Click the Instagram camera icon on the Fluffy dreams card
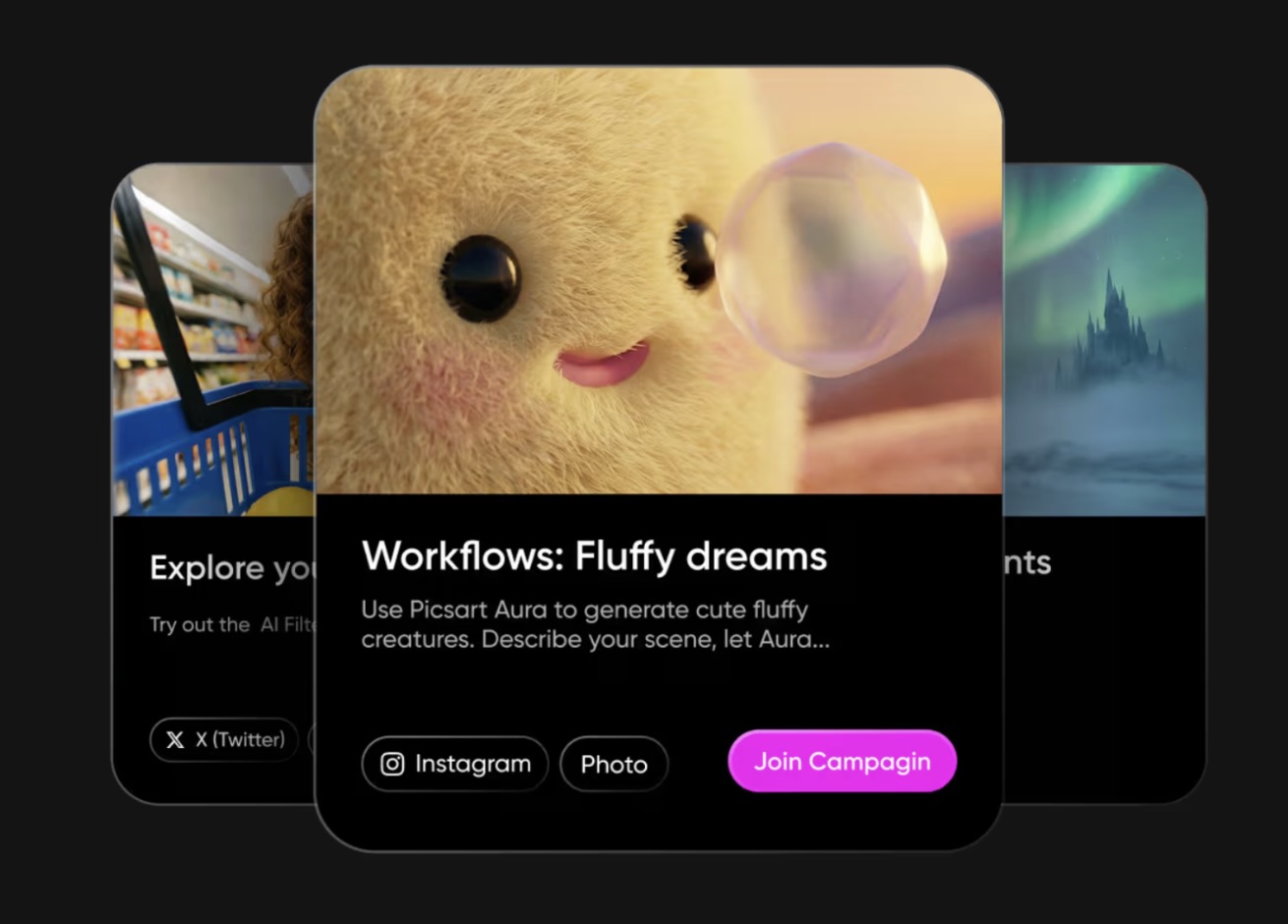The image size is (1288, 924). [392, 763]
